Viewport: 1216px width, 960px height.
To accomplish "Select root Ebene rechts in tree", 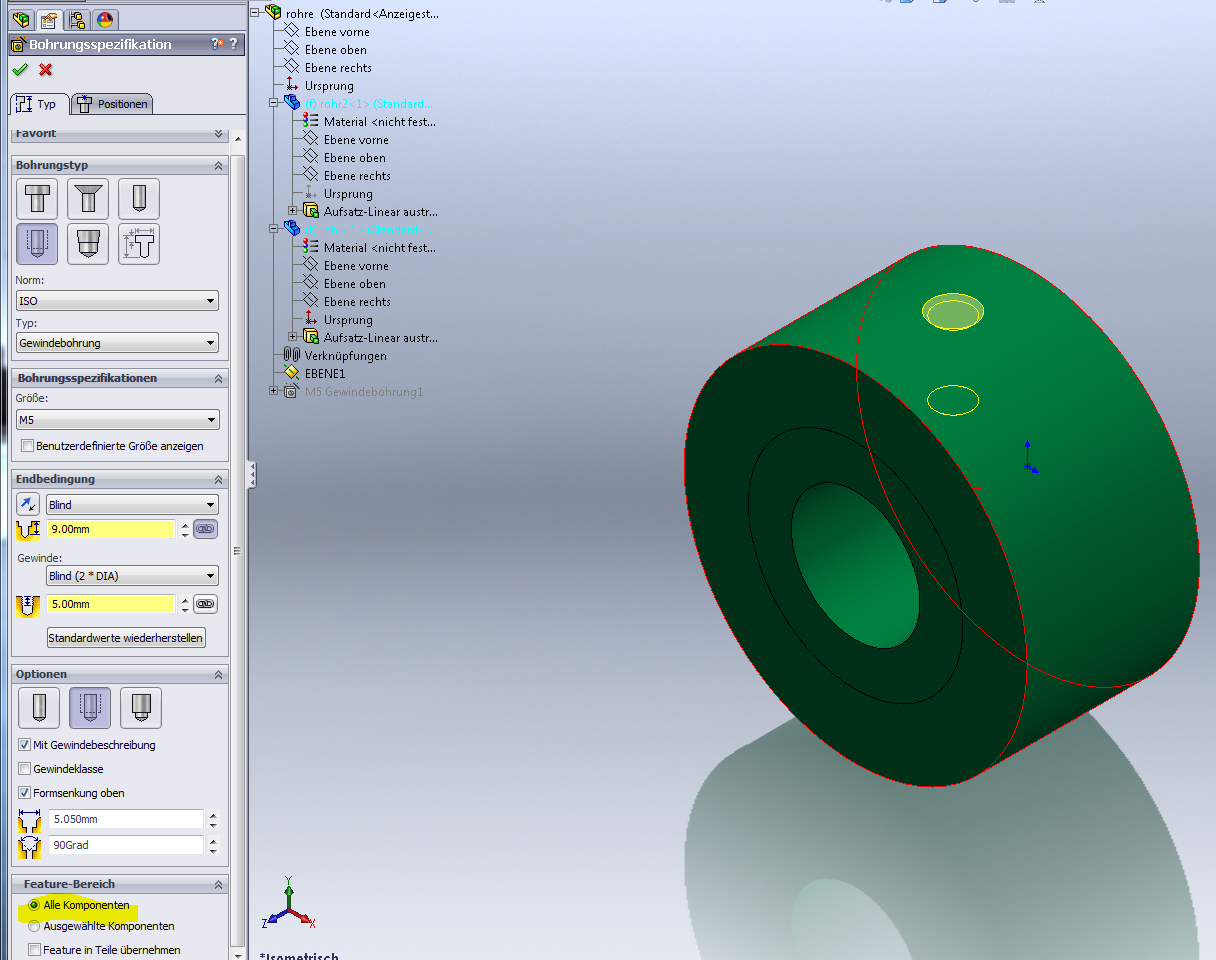I will [x=338, y=68].
